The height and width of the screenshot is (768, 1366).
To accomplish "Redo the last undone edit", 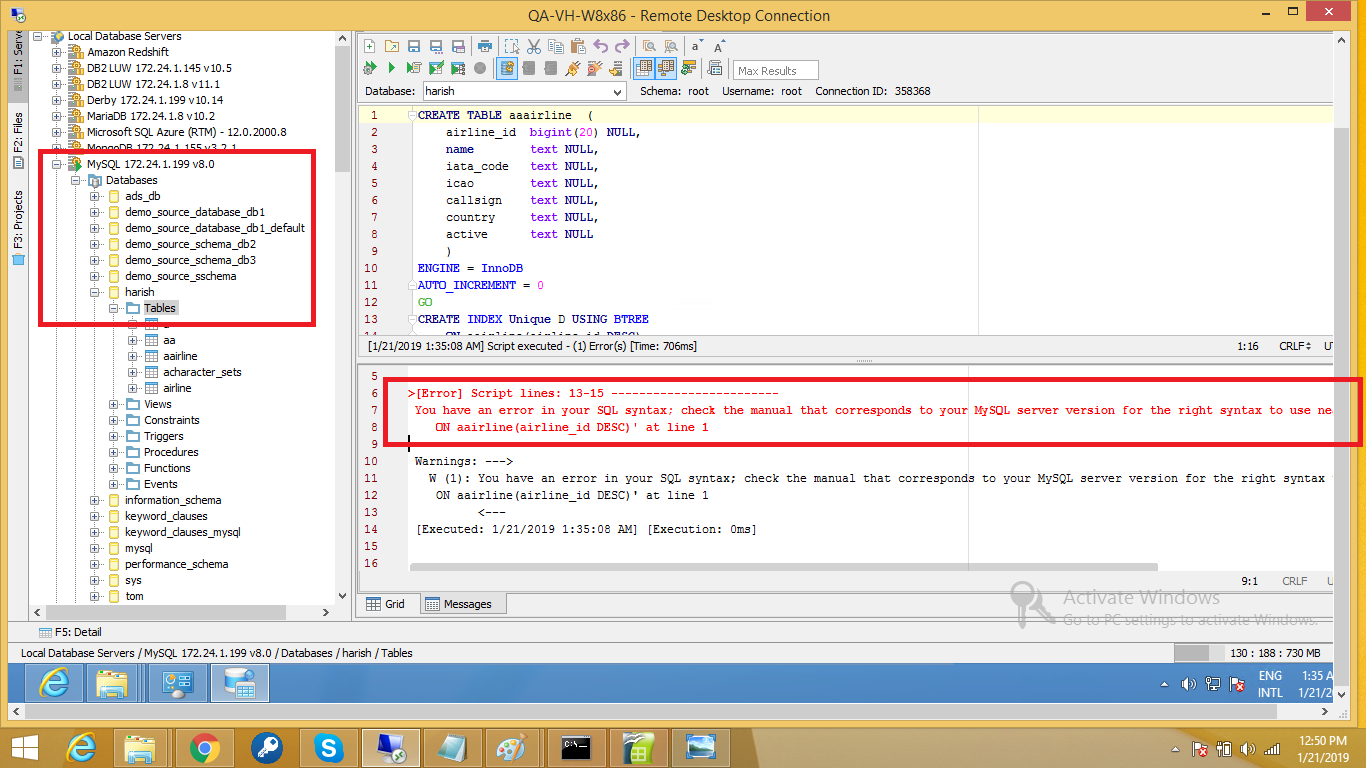I will 622,46.
